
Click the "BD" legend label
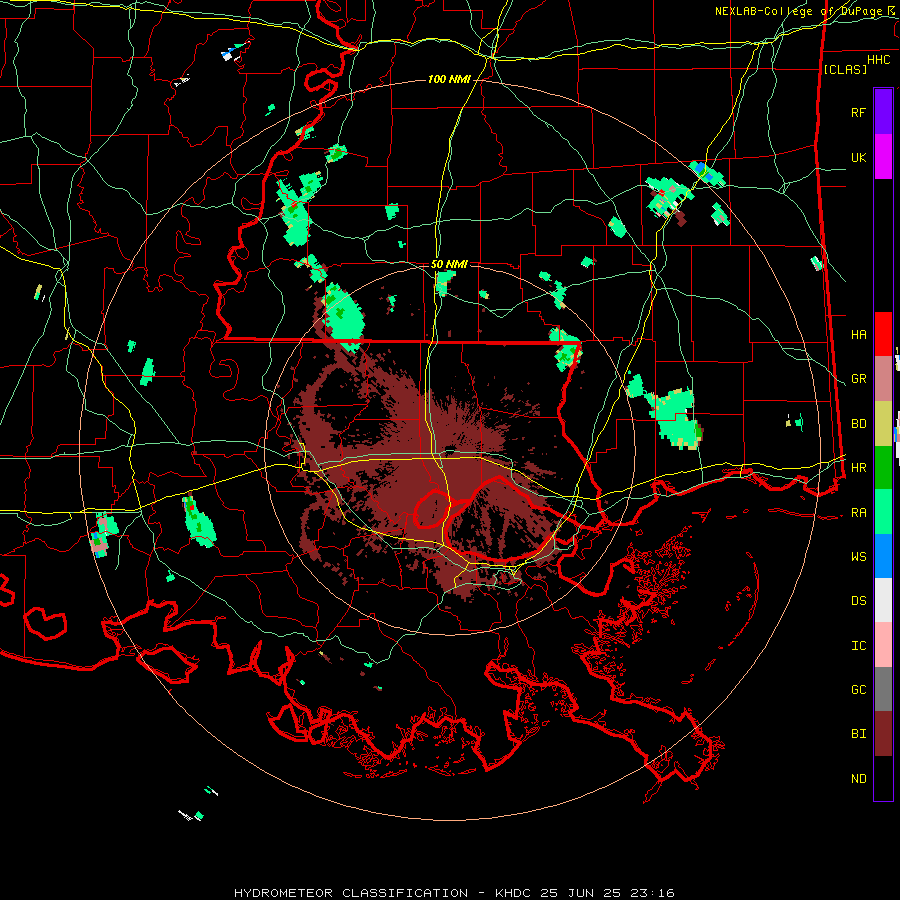tap(858, 424)
